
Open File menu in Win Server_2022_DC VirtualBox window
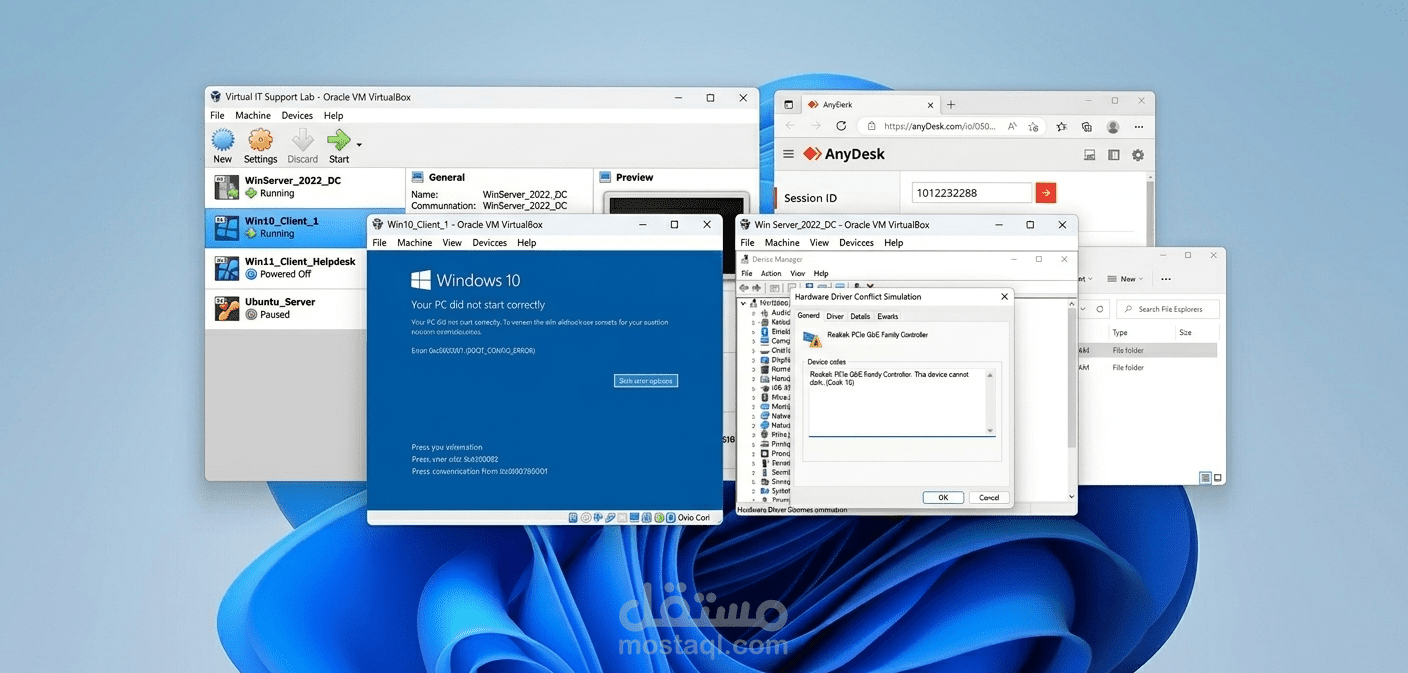coord(747,243)
